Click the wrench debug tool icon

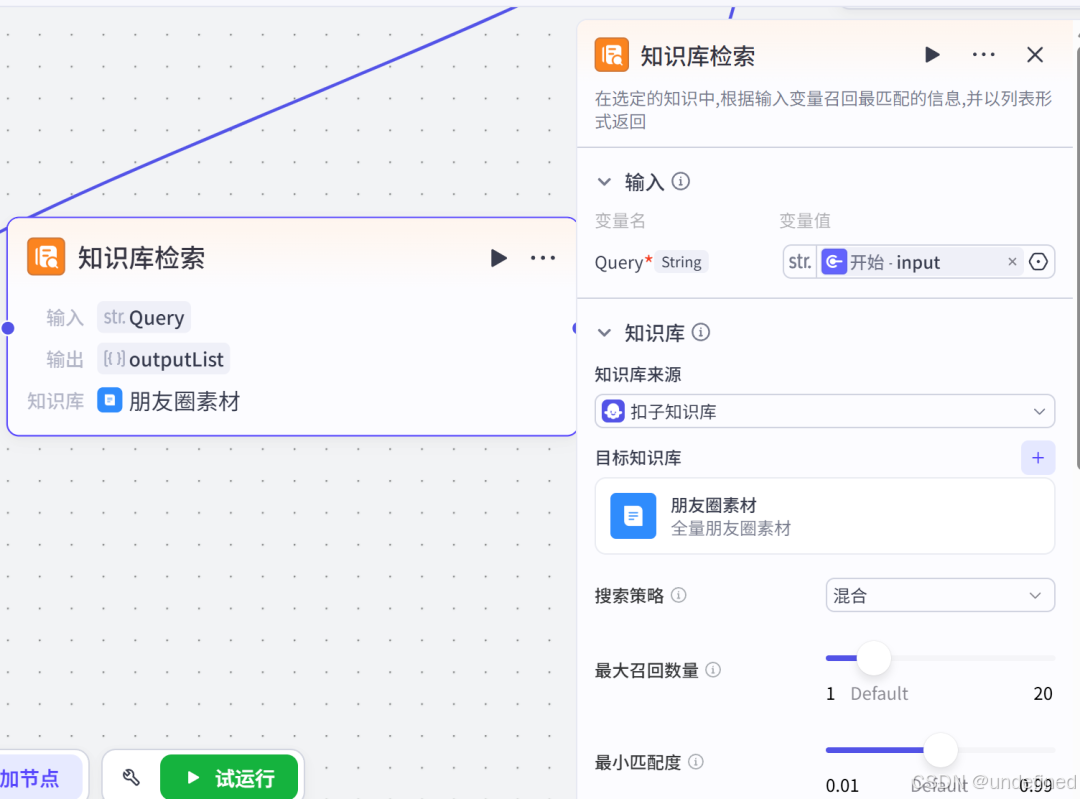pos(131,778)
